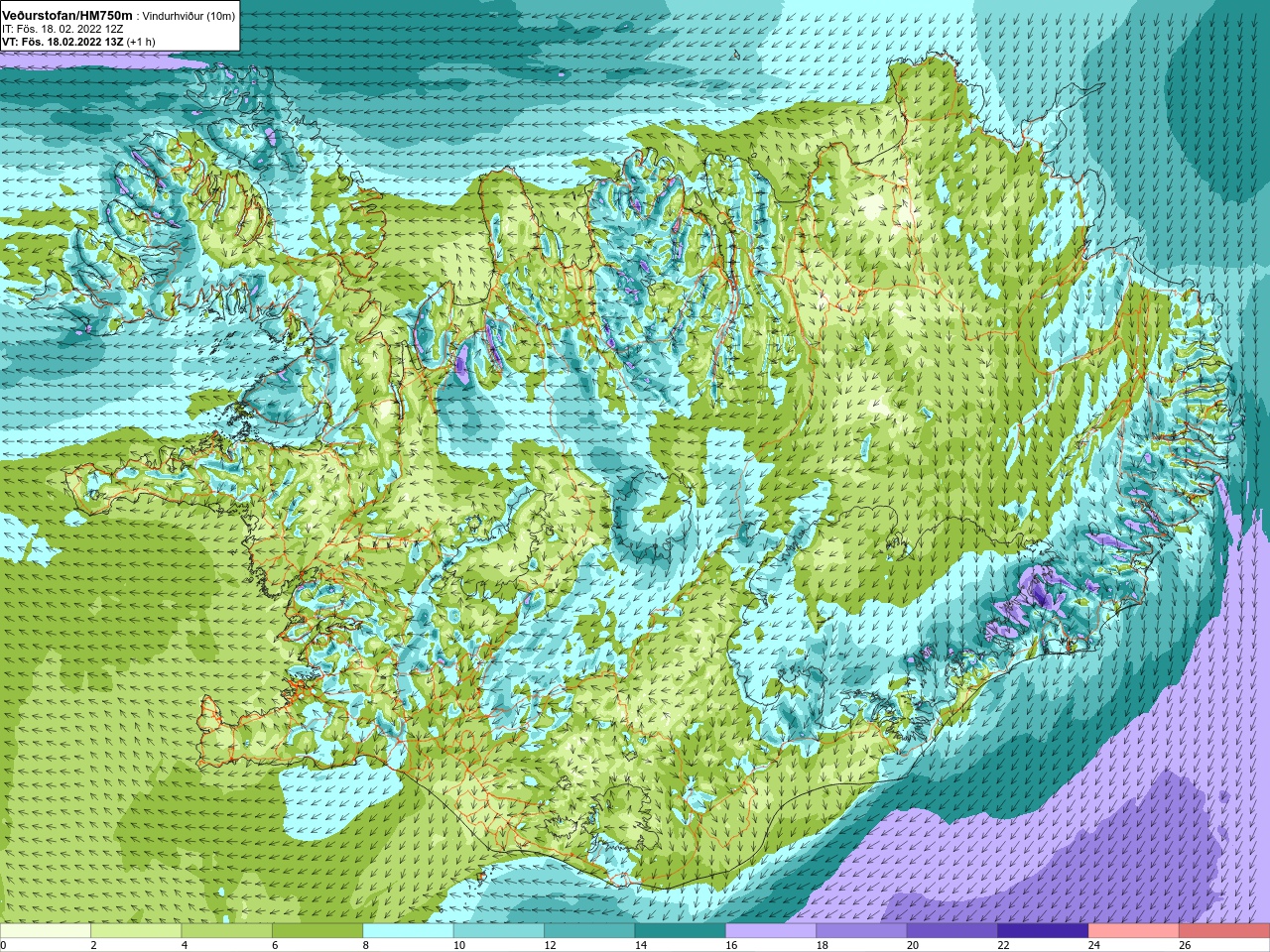Viewport: 1270px width, 952px height.
Task: Select the 24–26 light pink legend swatch
Action: [1134, 930]
